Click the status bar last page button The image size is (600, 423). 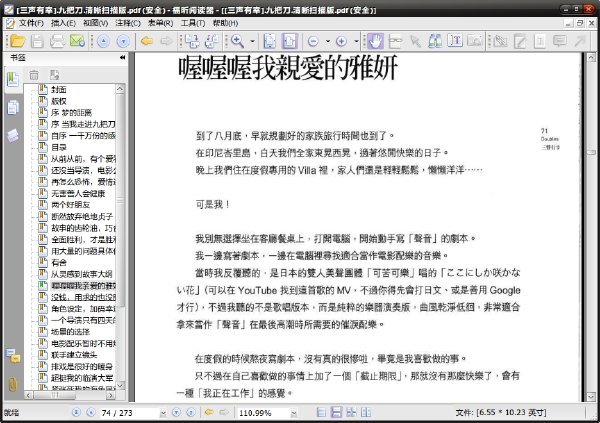191,412
